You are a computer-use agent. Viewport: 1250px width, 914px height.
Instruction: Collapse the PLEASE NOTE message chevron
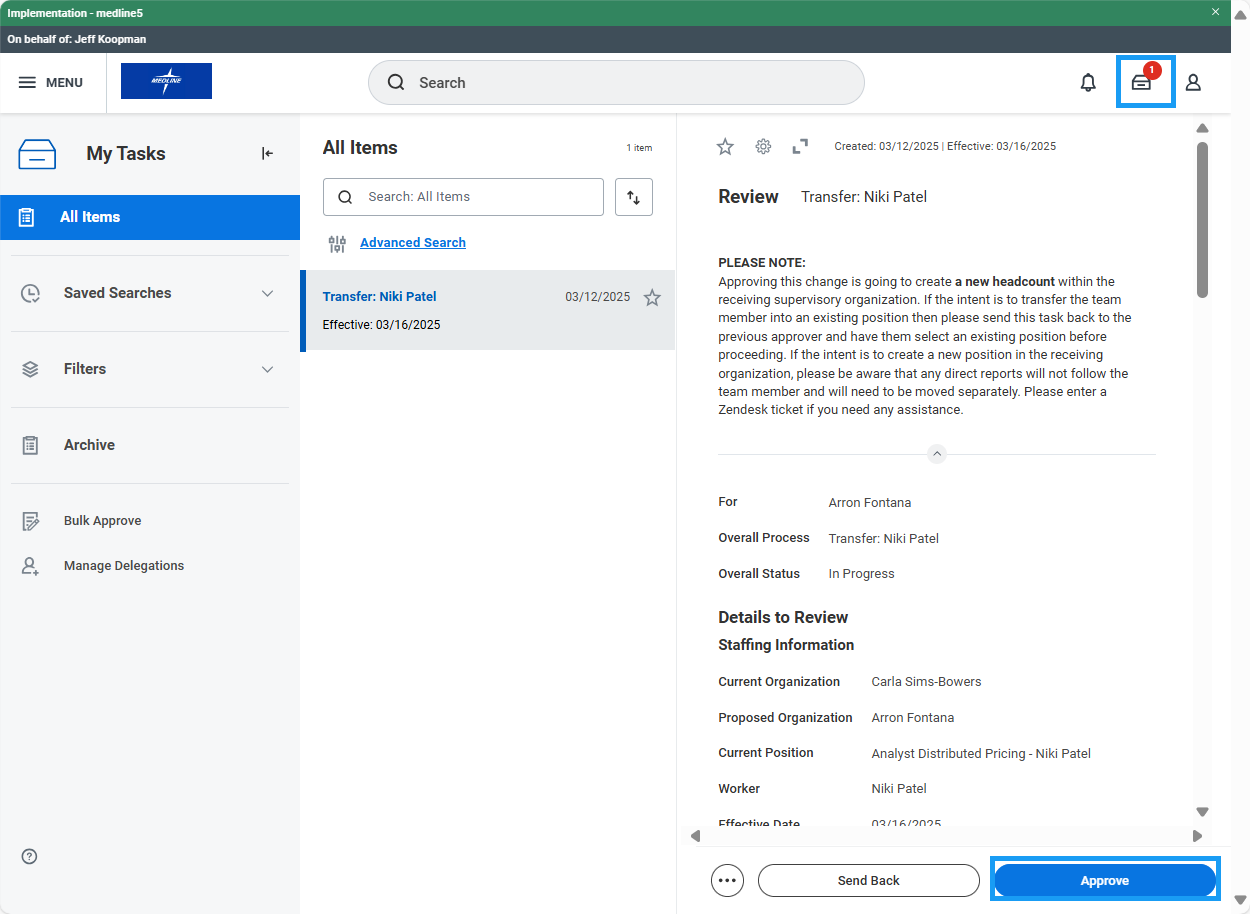point(937,453)
